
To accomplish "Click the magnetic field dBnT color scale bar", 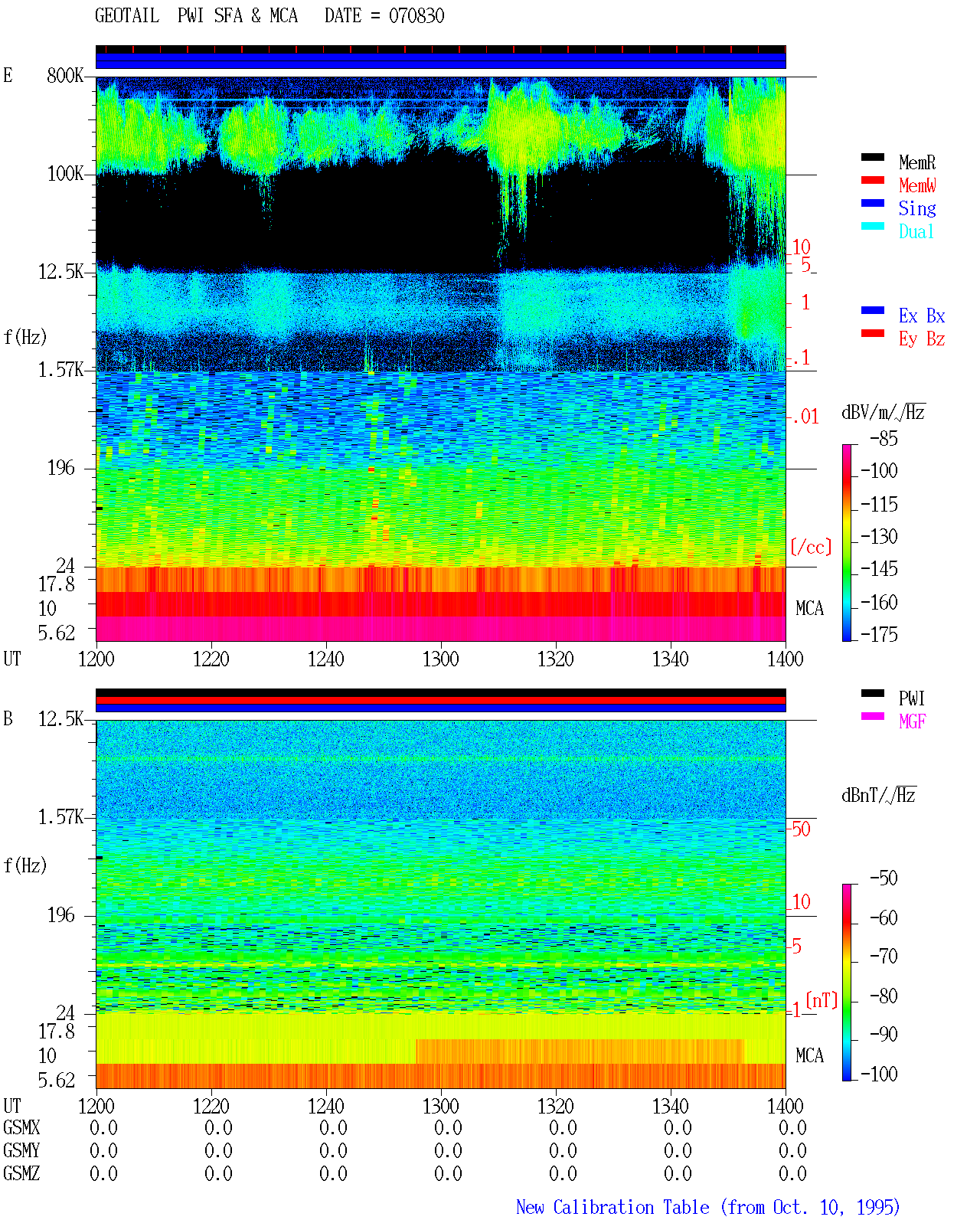I will (846, 983).
